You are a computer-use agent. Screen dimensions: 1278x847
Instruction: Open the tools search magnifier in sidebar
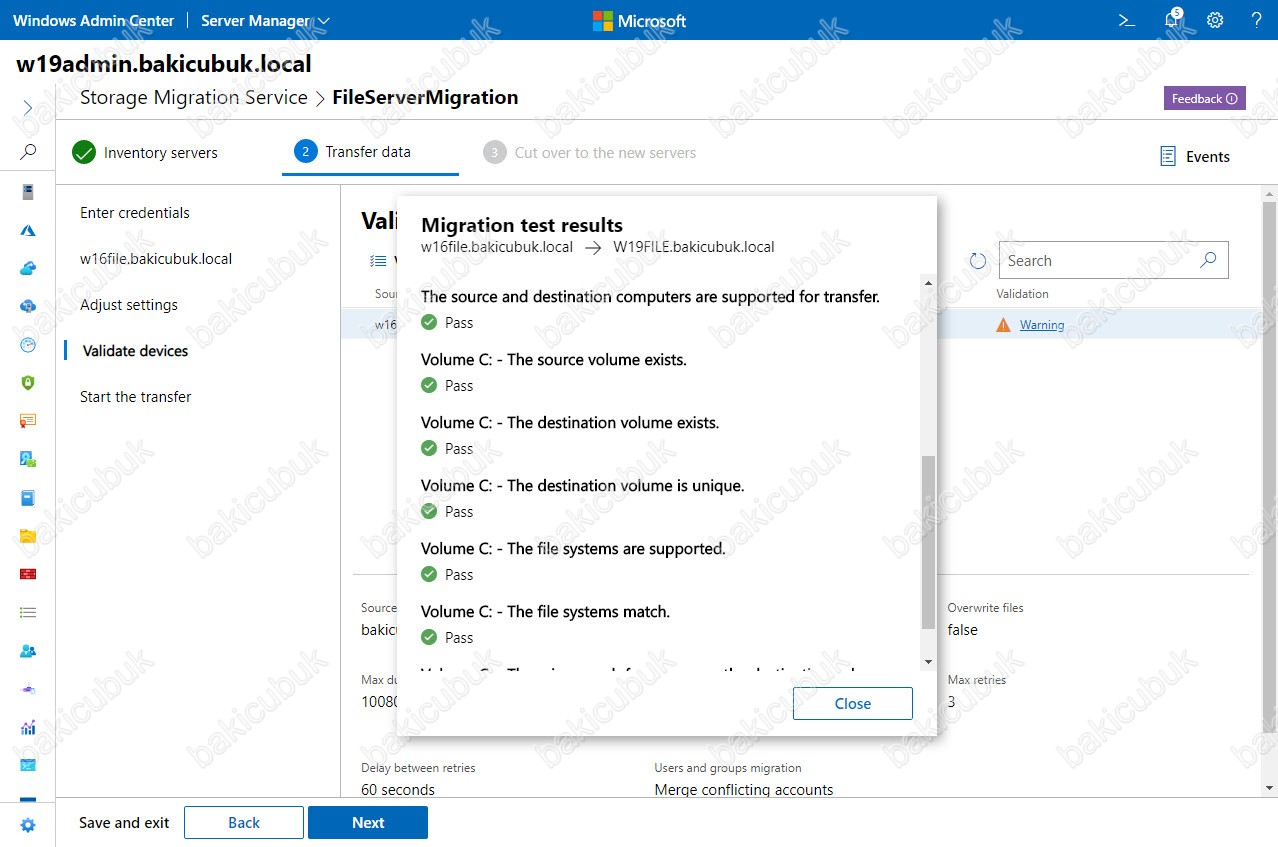click(x=28, y=152)
